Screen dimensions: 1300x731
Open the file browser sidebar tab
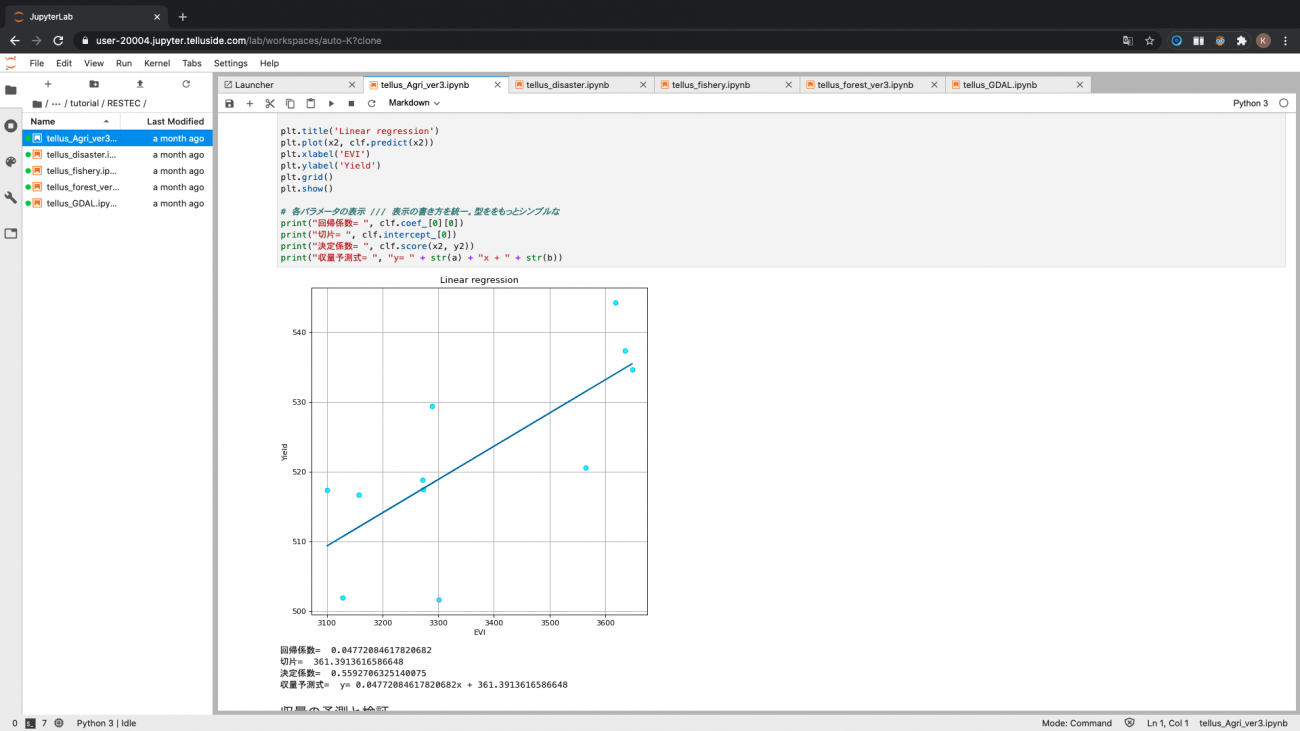click(x=11, y=90)
